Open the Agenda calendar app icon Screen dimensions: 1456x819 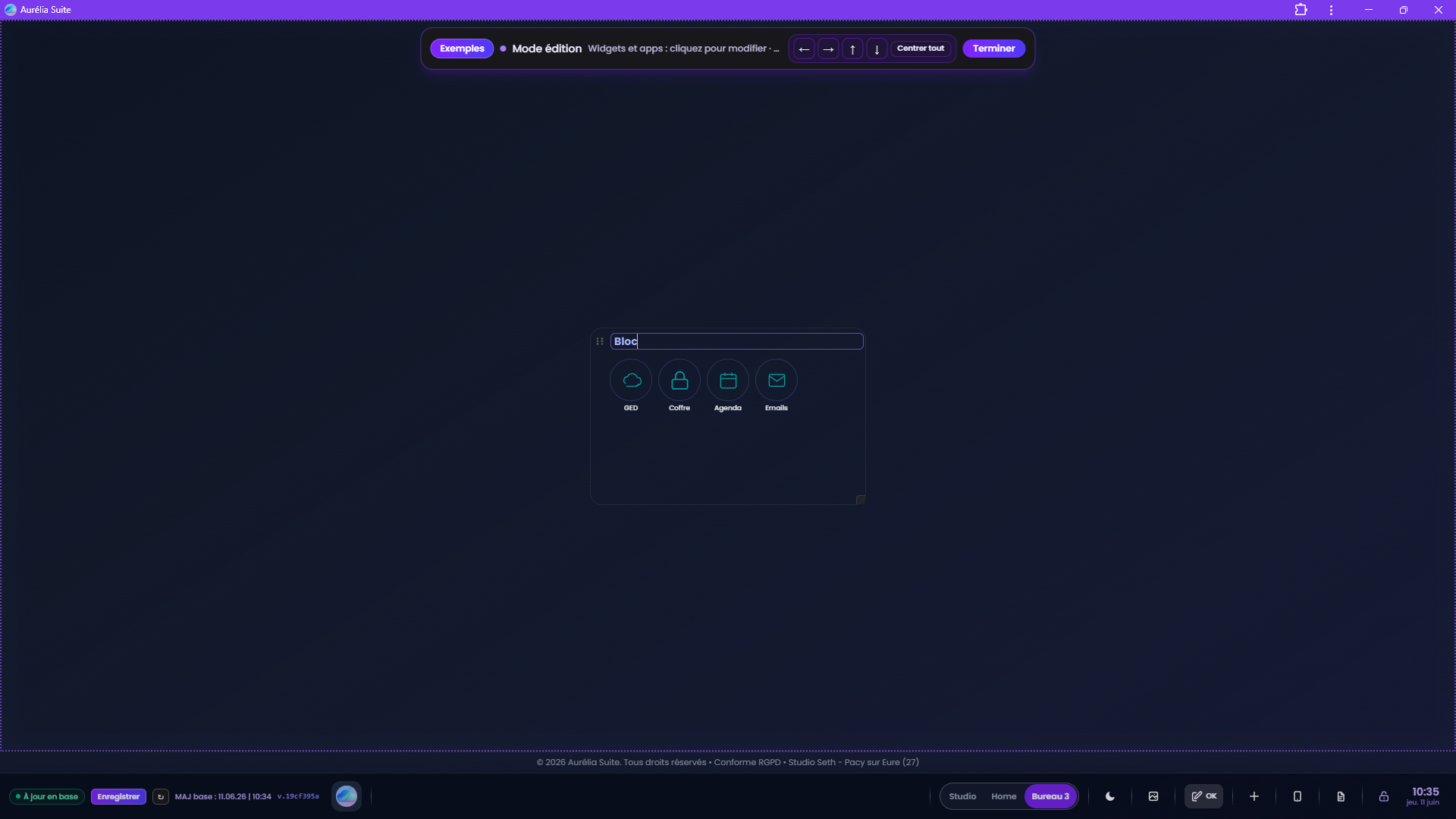[728, 380]
